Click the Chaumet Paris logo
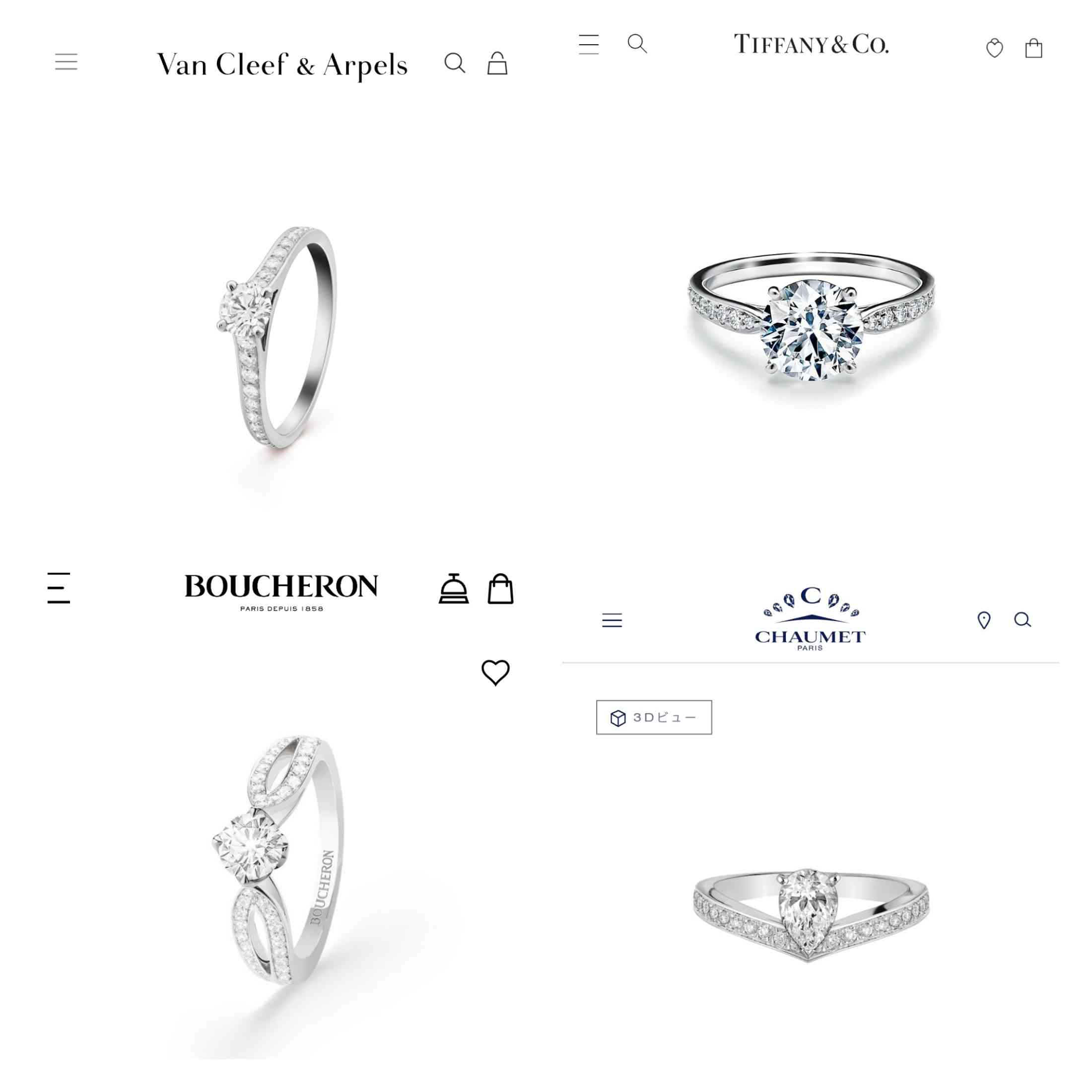This screenshot has height=1092, width=1092. click(811, 619)
